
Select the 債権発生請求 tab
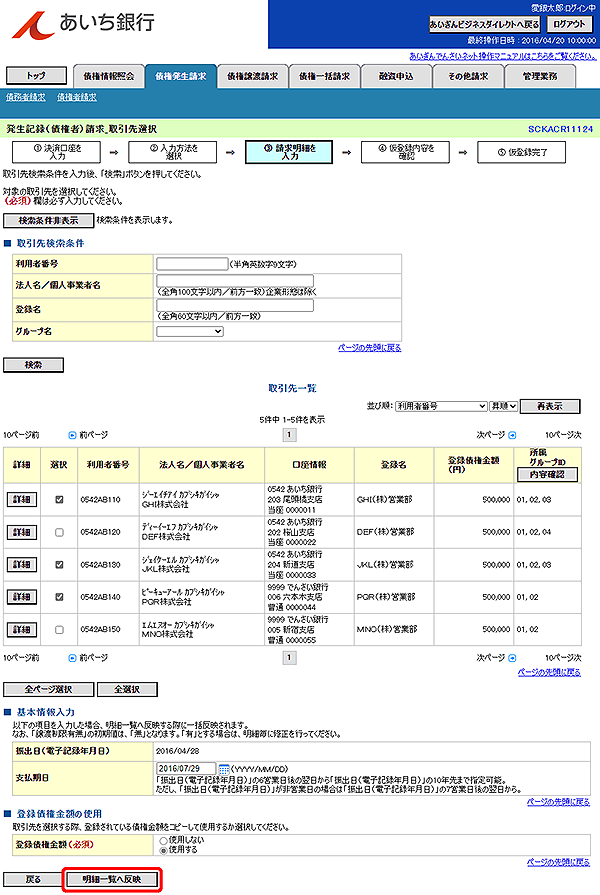pyautogui.click(x=180, y=76)
